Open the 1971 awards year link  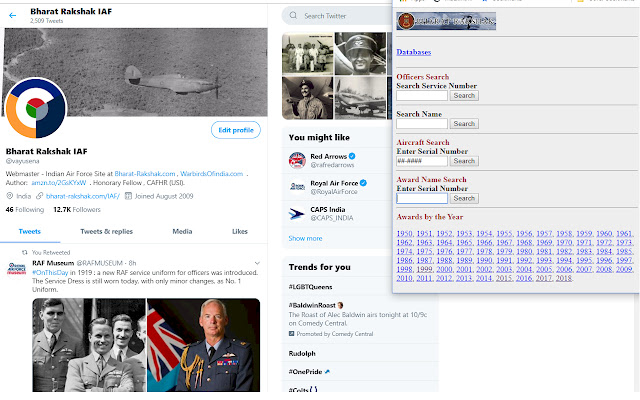(x=584, y=242)
